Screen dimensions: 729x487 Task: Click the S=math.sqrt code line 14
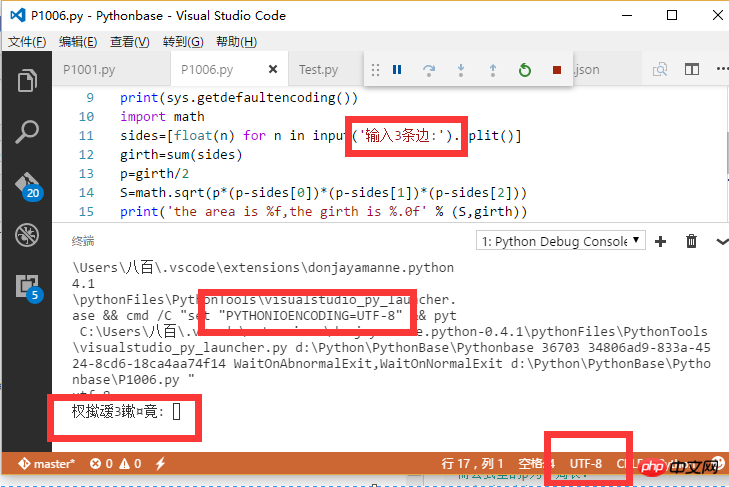(x=324, y=193)
